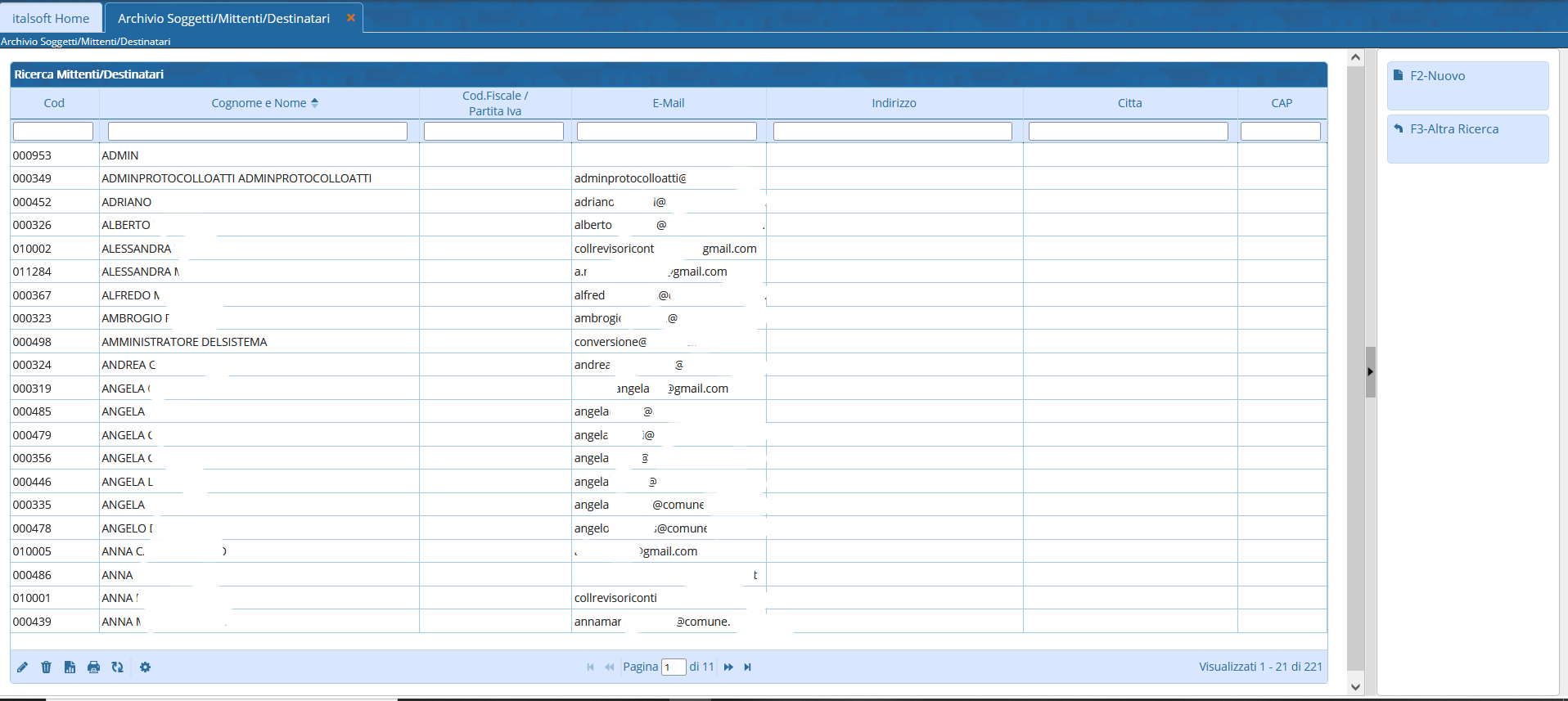Click the E-Mail filter field
The width and height of the screenshot is (1568, 701).
666,131
